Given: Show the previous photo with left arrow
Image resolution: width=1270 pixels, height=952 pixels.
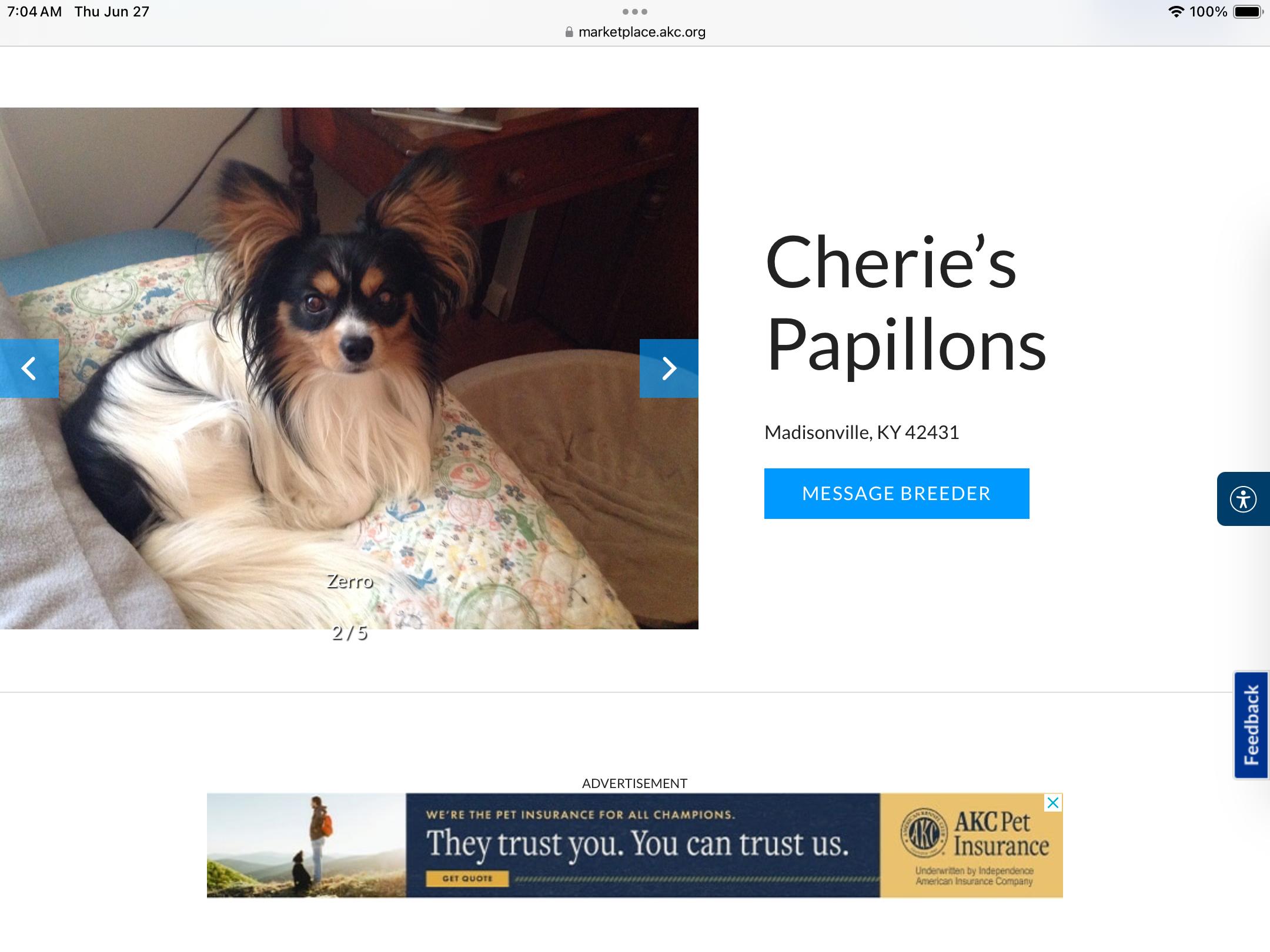Looking at the screenshot, I should click(x=29, y=368).
